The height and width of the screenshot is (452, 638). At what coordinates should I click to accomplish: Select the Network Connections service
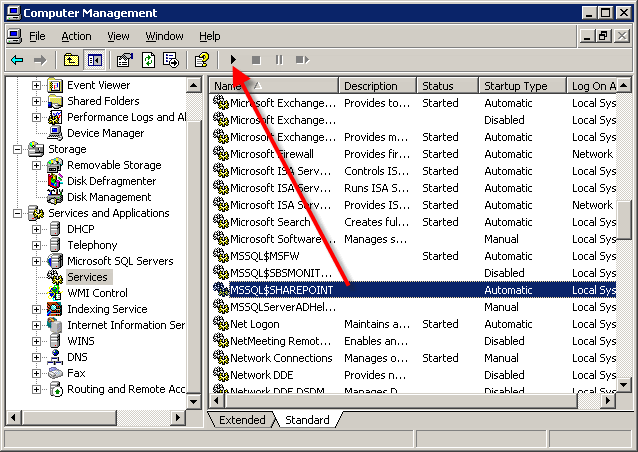pyautogui.click(x=281, y=358)
